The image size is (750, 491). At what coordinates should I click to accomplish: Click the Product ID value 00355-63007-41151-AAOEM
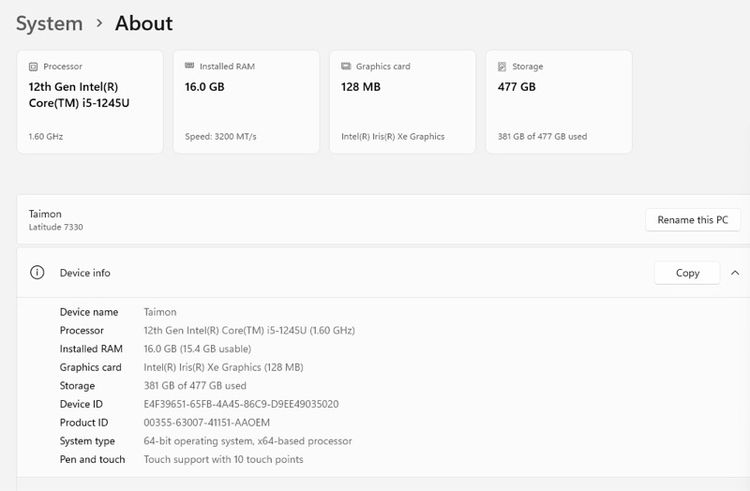(x=206, y=422)
